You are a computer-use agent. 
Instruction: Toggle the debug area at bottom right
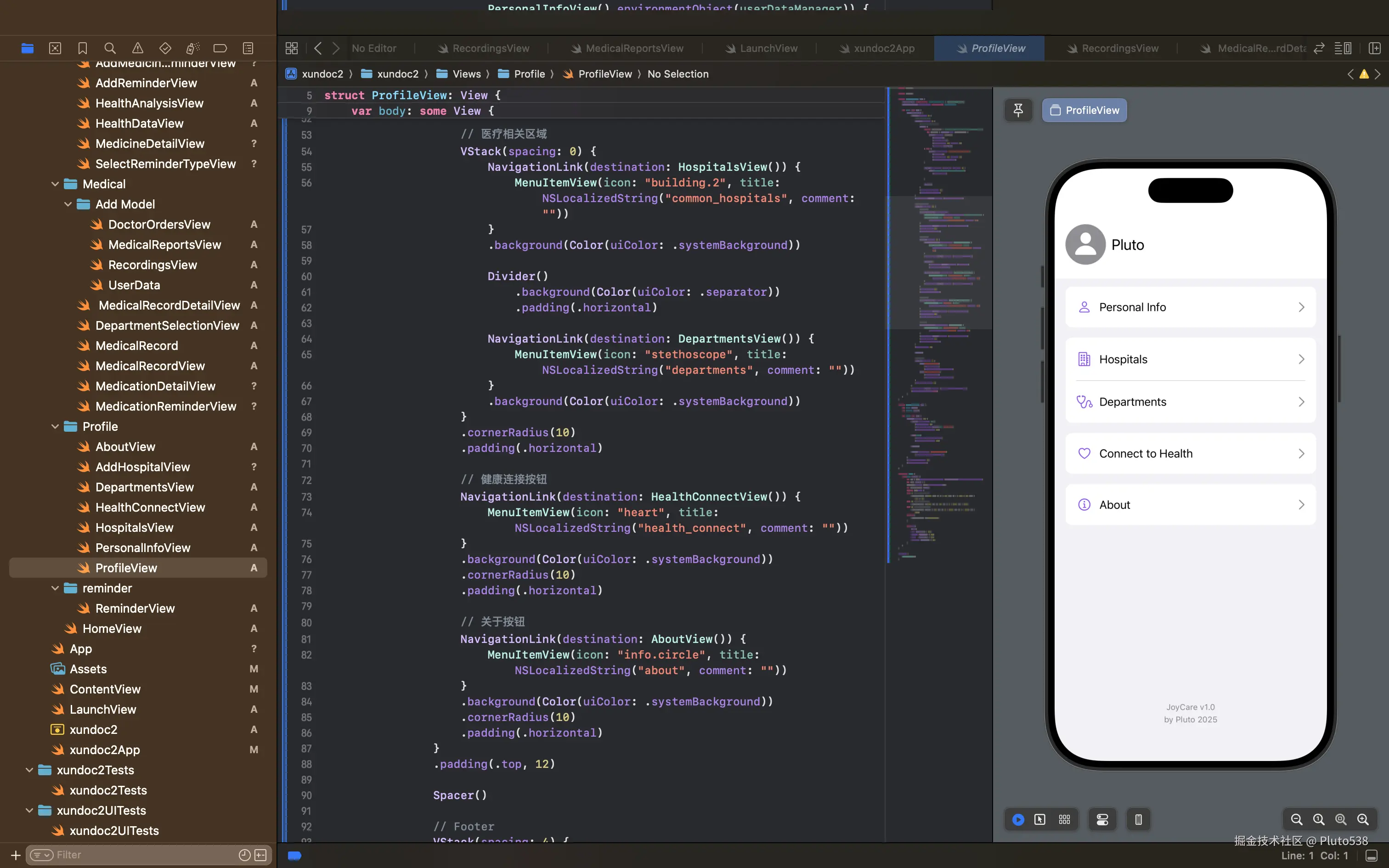pyautogui.click(x=1371, y=855)
